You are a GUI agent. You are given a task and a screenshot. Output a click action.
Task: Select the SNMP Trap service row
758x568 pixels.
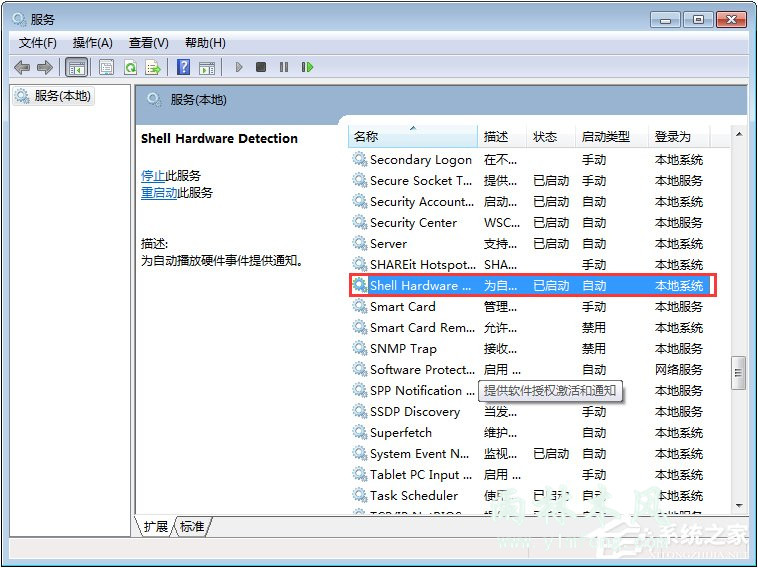click(x=529, y=349)
